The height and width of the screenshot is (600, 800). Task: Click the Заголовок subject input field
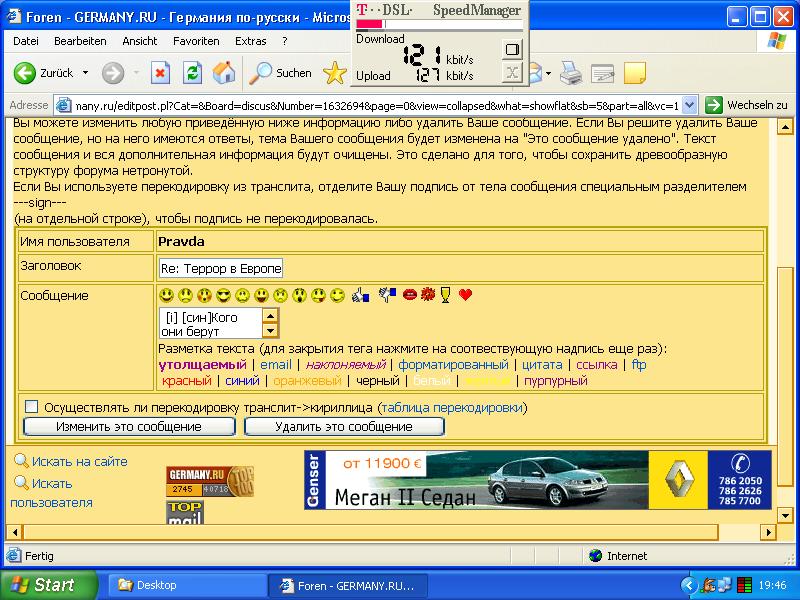[221, 269]
